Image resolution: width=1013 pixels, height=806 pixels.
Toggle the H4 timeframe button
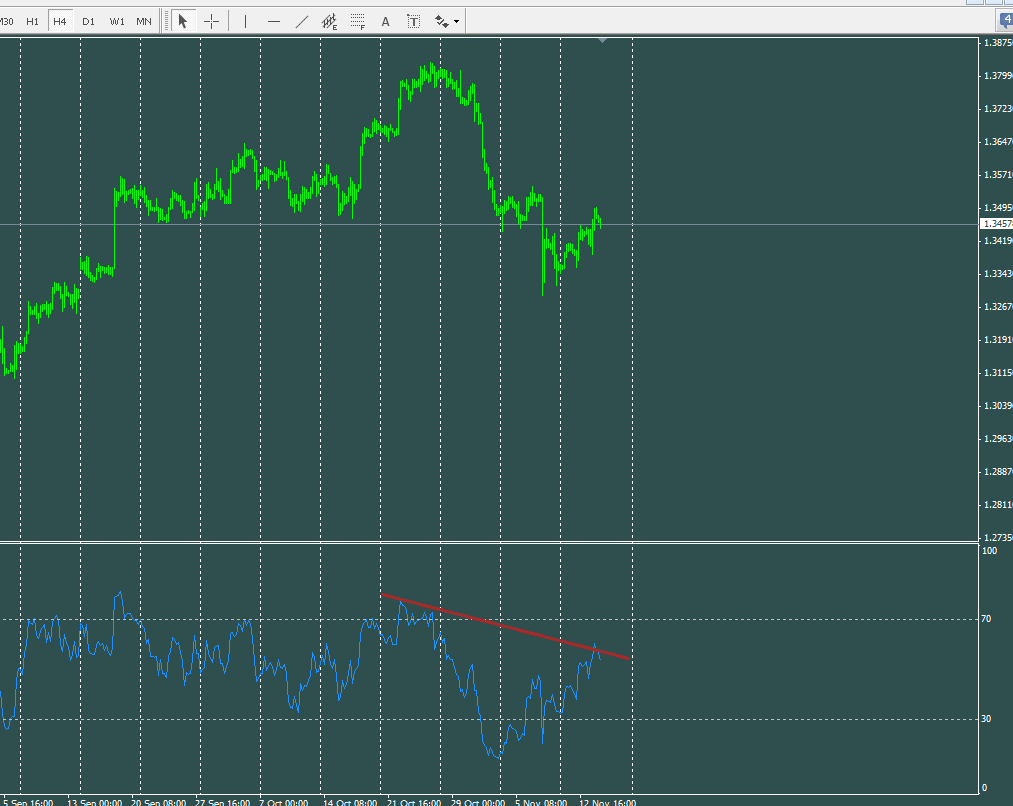click(60, 21)
